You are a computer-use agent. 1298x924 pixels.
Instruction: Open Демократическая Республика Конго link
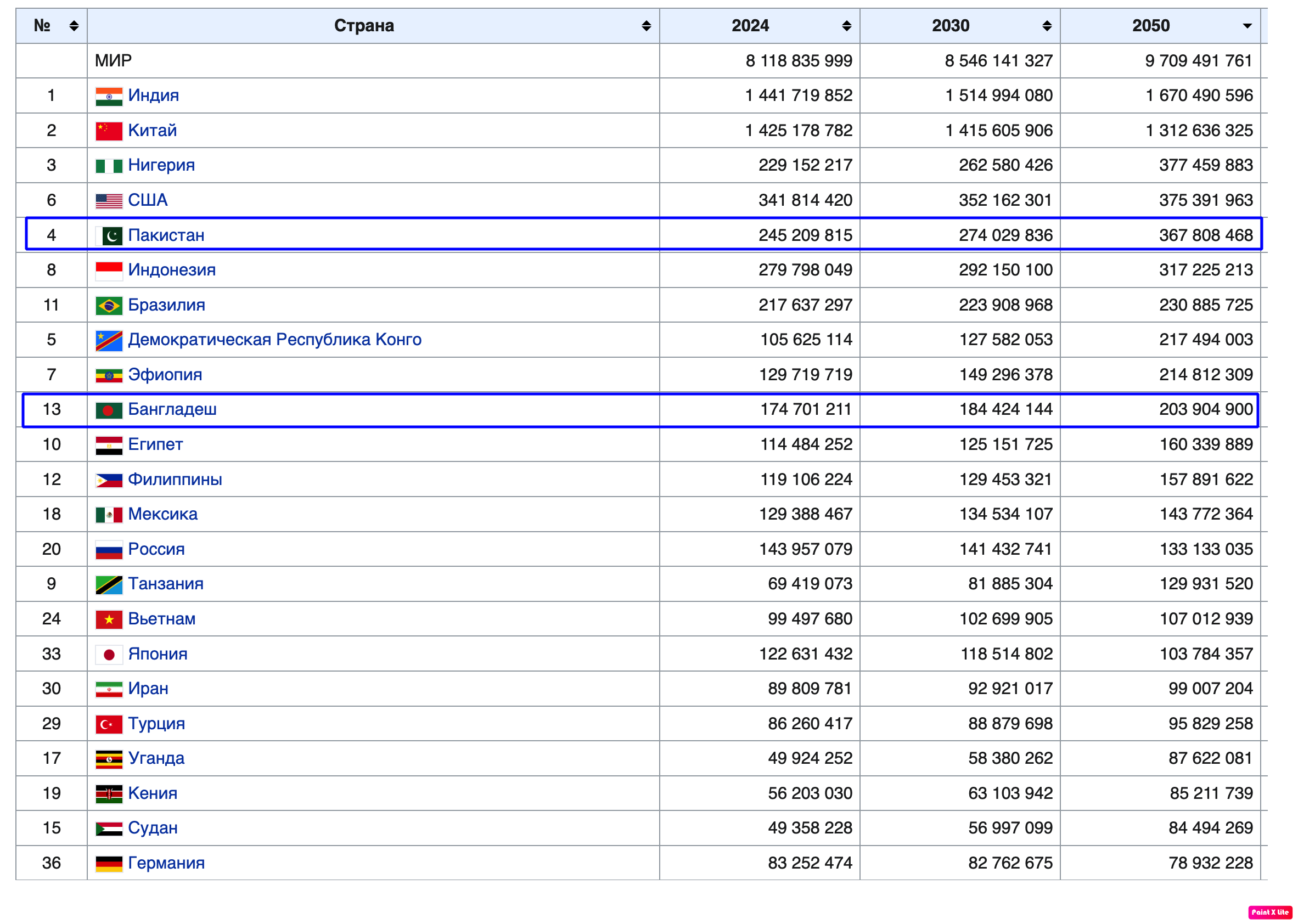point(274,340)
